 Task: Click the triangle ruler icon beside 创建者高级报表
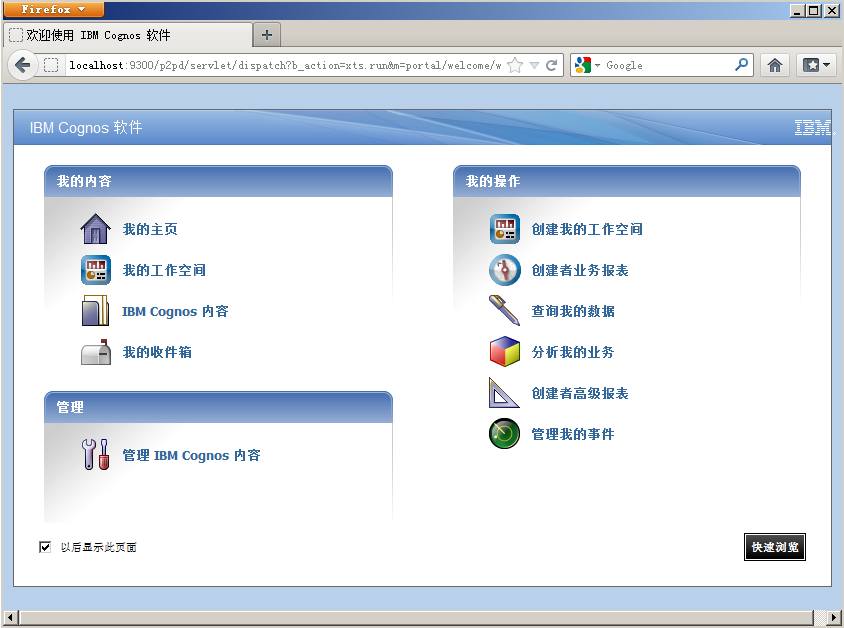pyautogui.click(x=504, y=393)
